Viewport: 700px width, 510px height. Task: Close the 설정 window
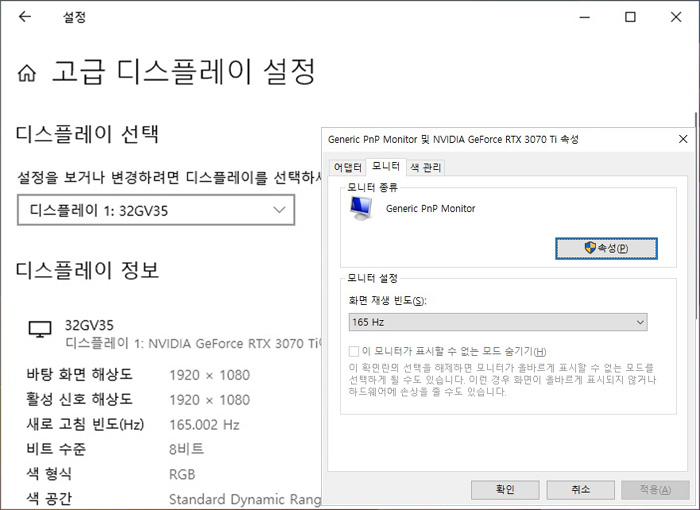pyautogui.click(x=676, y=17)
